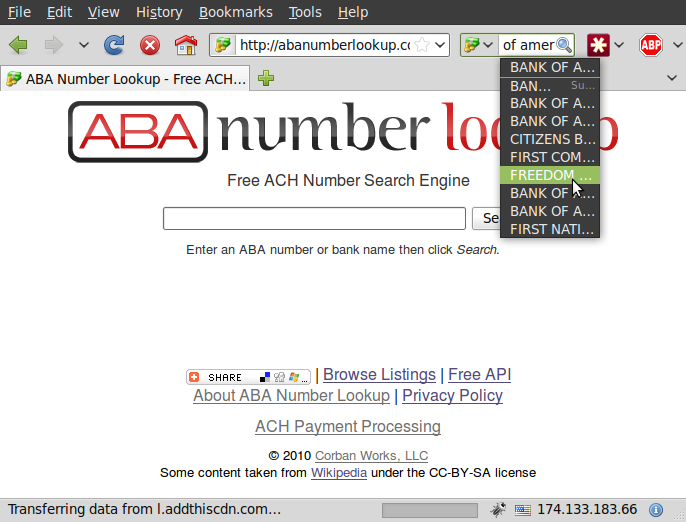This screenshot has width=686, height=522.
Task: Select the 'FIRST COM...' suggestion
Action: (550, 157)
